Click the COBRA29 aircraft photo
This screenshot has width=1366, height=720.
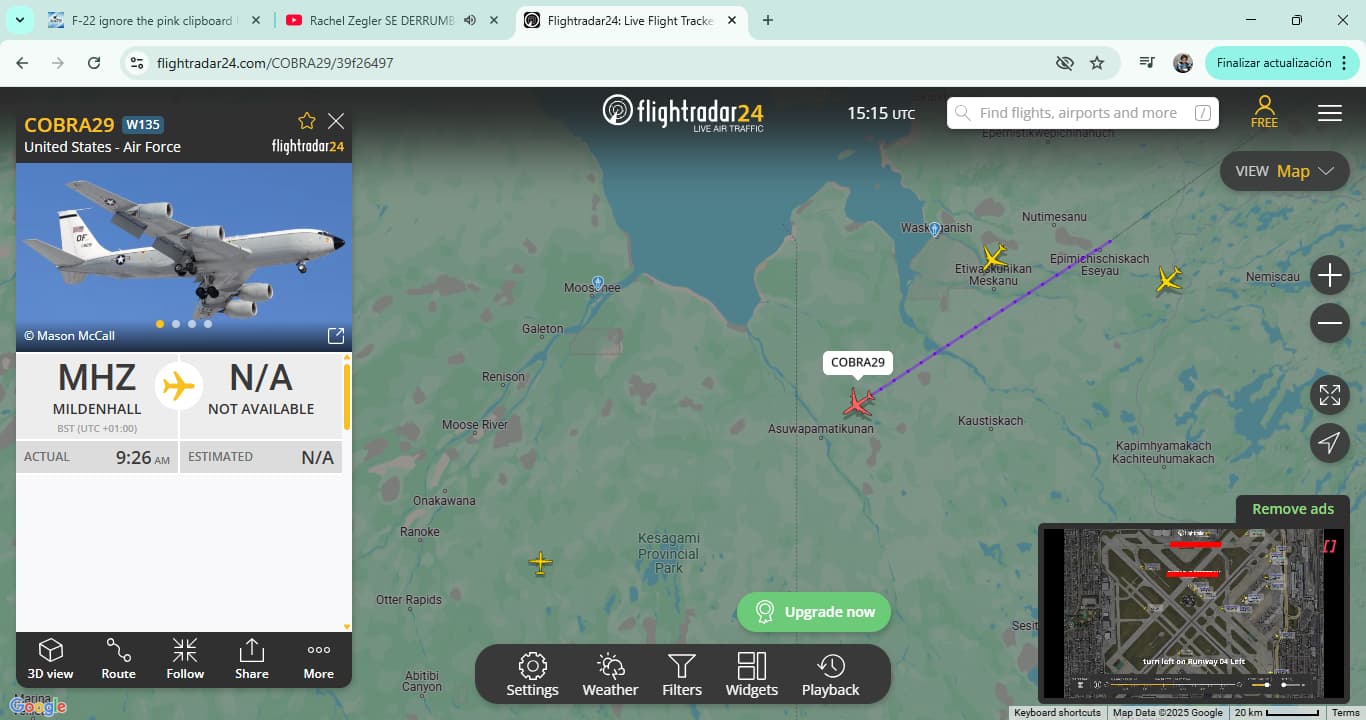(184, 257)
